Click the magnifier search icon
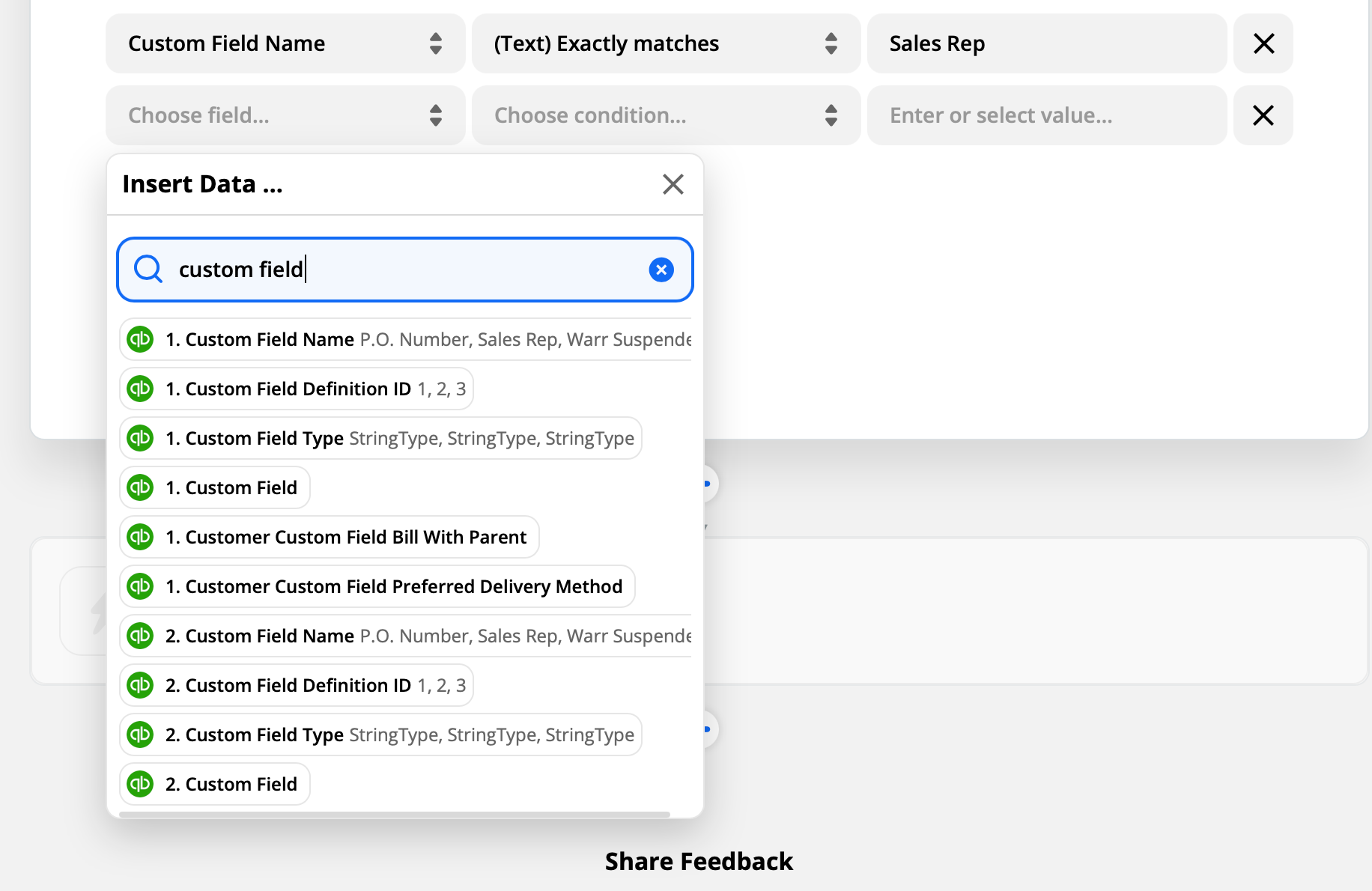Image resolution: width=1372 pixels, height=891 pixels. pos(148,269)
